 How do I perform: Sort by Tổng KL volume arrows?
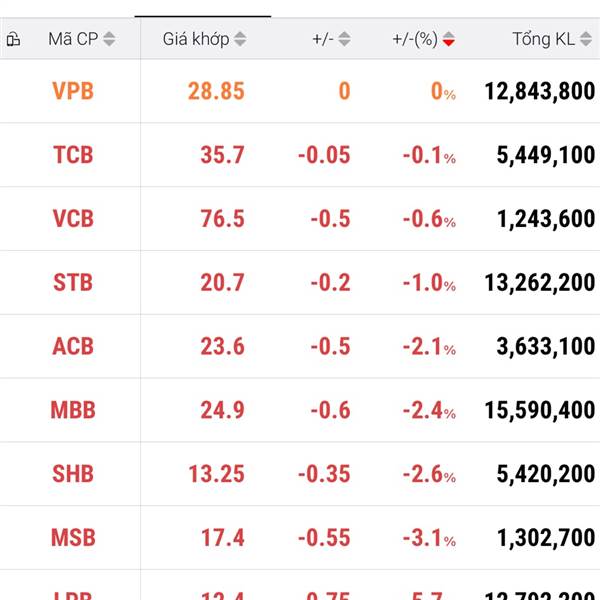(x=585, y=39)
